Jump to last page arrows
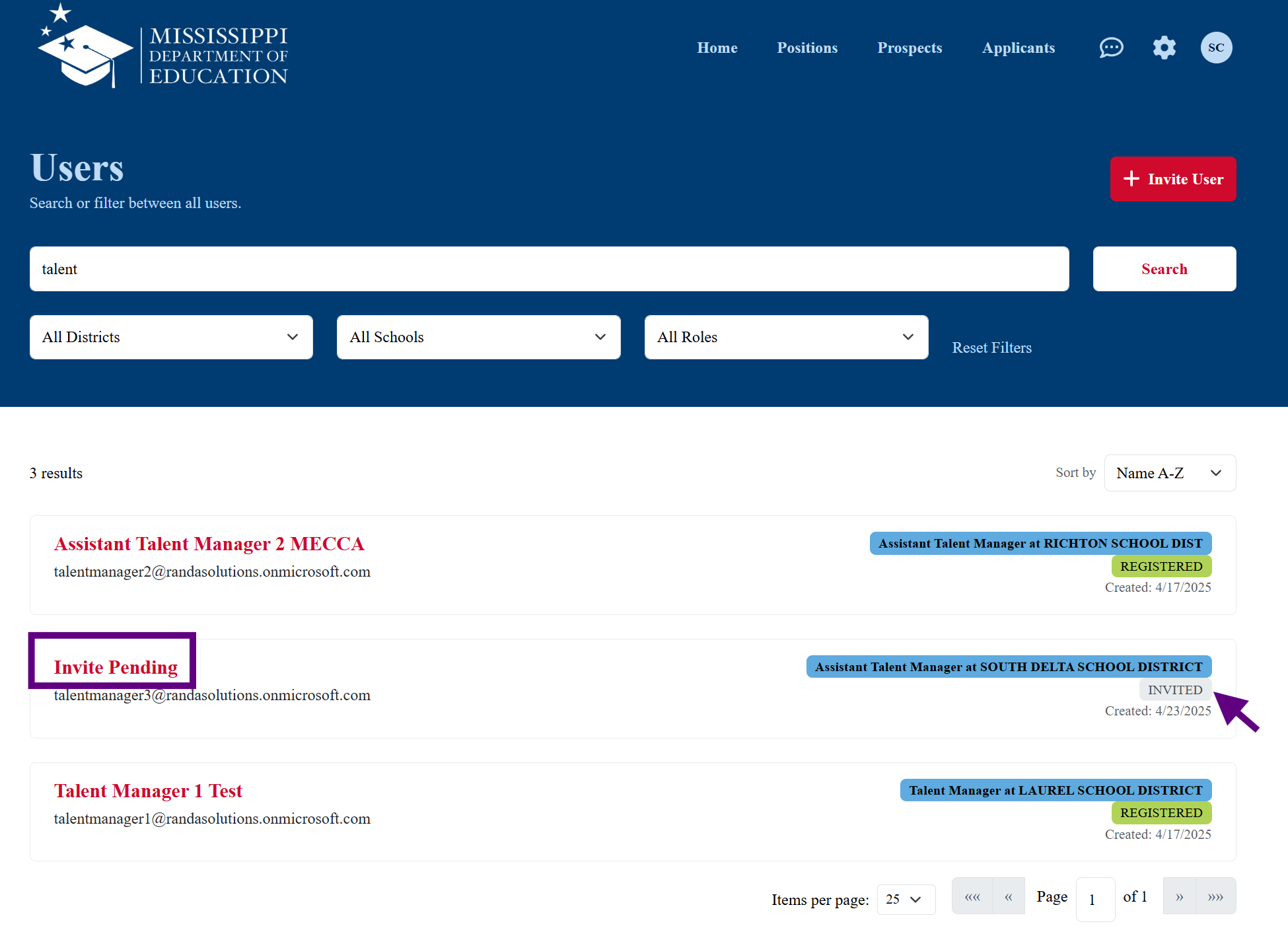Viewport: 1288px width, 936px height. click(1215, 896)
